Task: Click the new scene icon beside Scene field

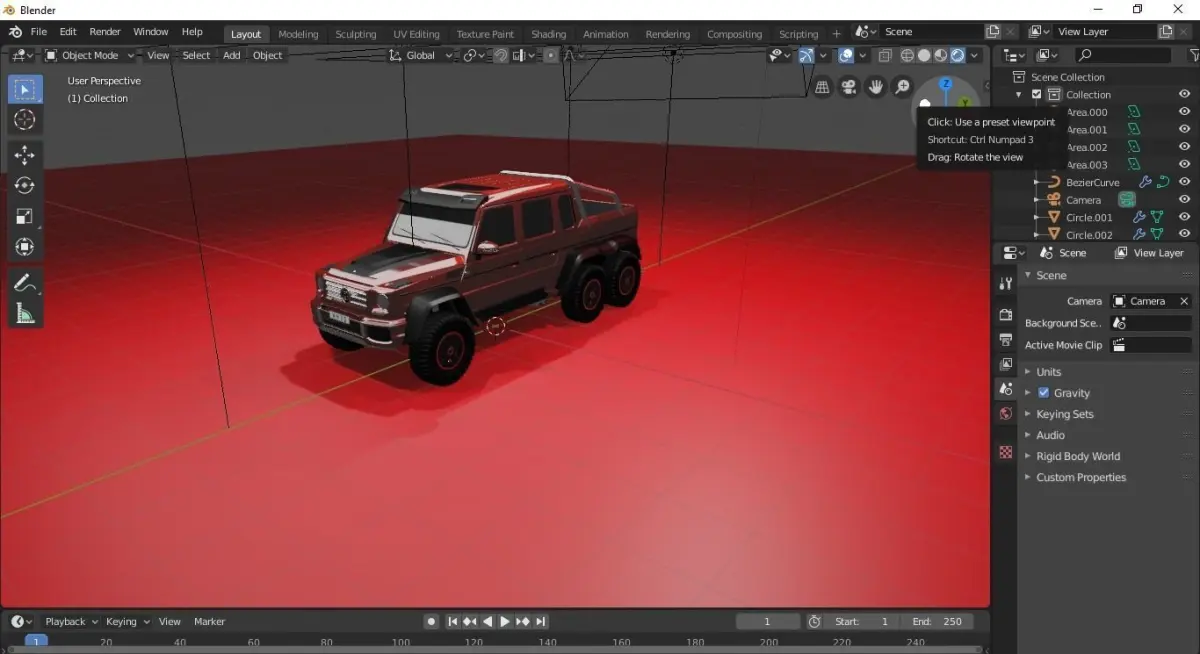Action: coord(993,32)
